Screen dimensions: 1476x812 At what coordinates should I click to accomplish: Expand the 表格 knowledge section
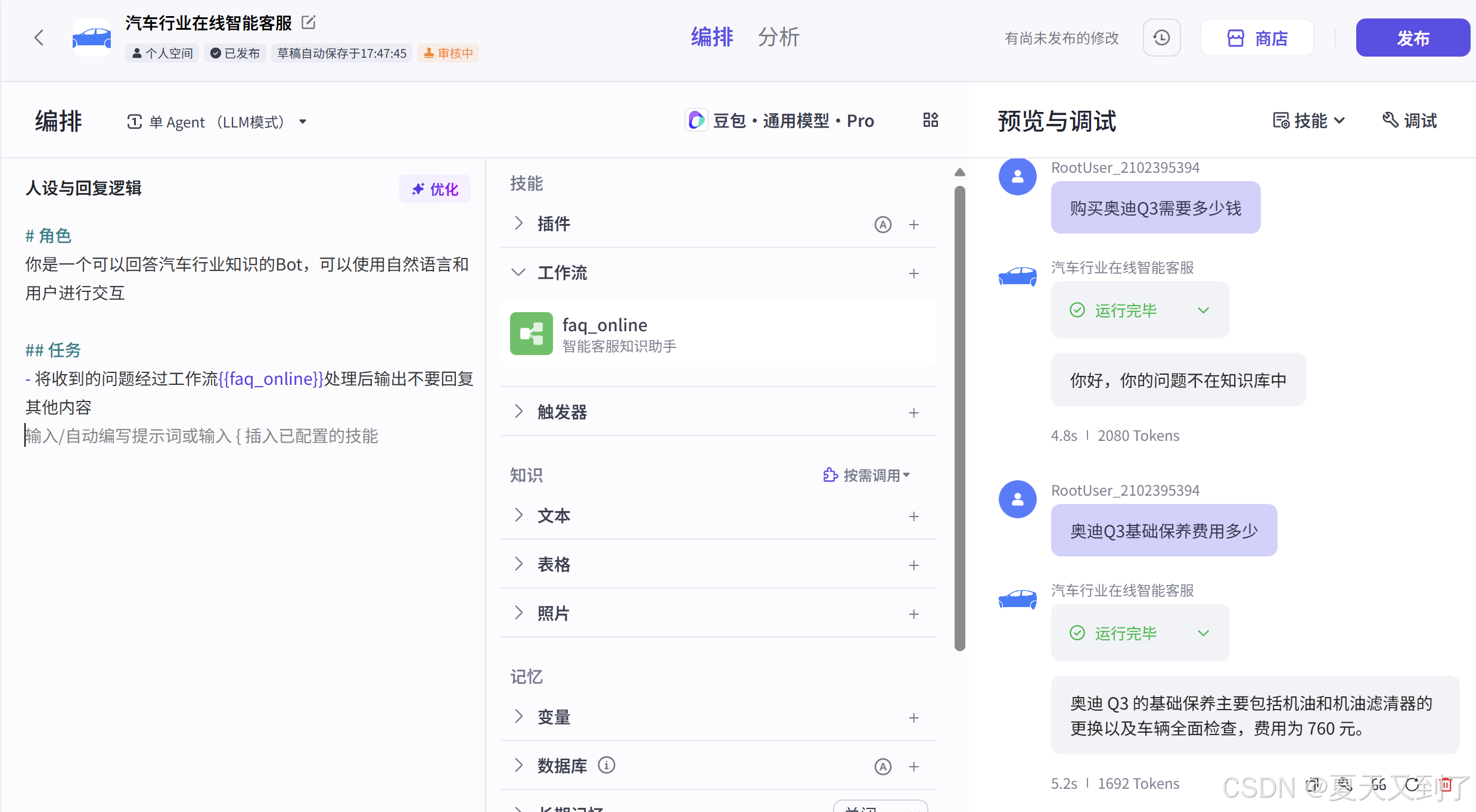point(518,564)
